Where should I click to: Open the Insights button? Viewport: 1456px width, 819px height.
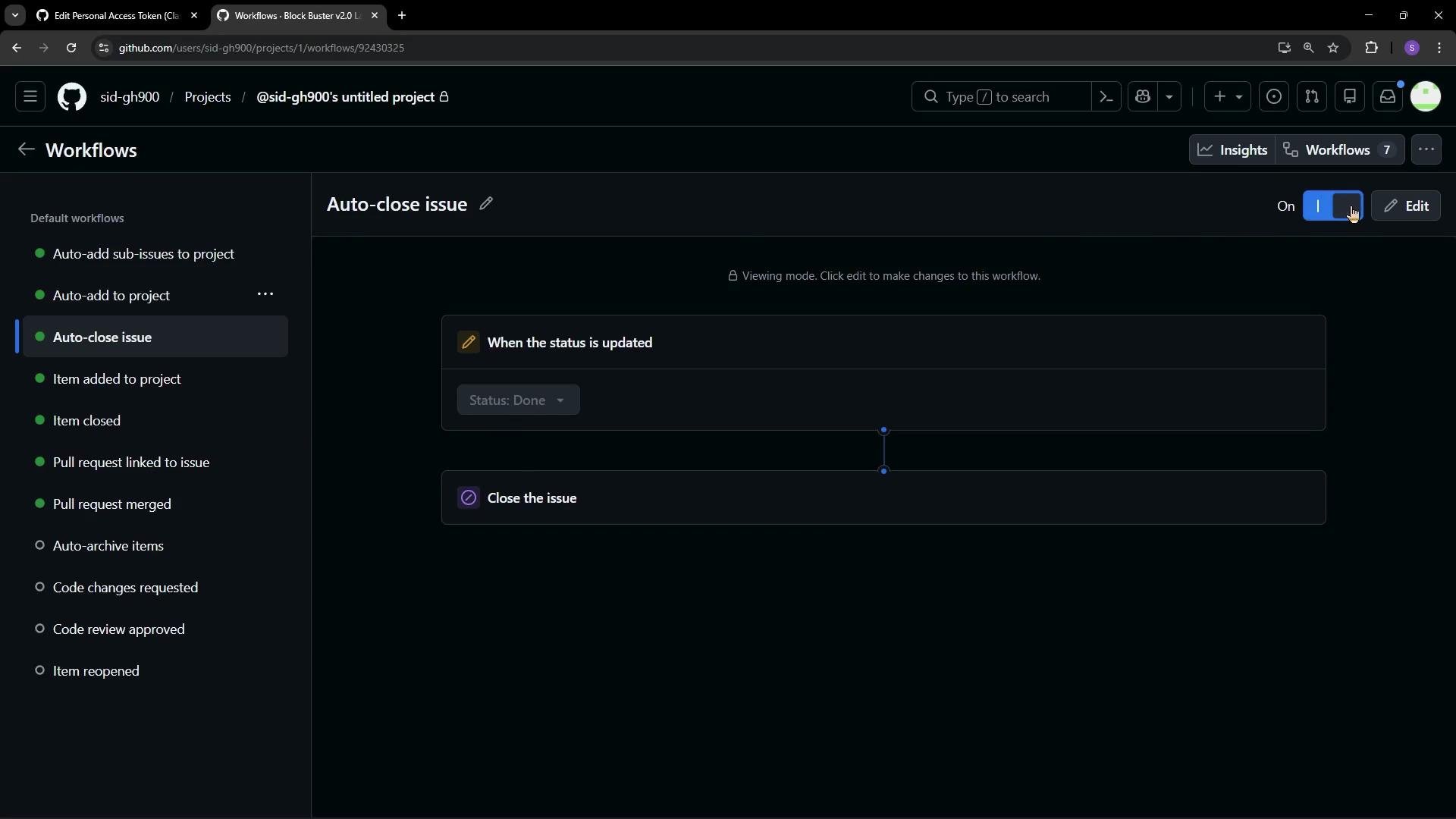[1232, 150]
